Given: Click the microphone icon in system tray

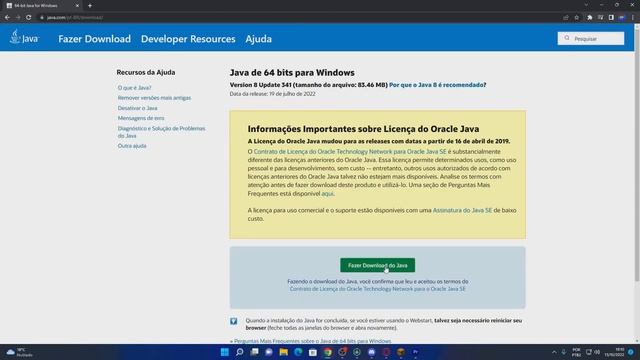Looking at the screenshot, I should [564, 352].
